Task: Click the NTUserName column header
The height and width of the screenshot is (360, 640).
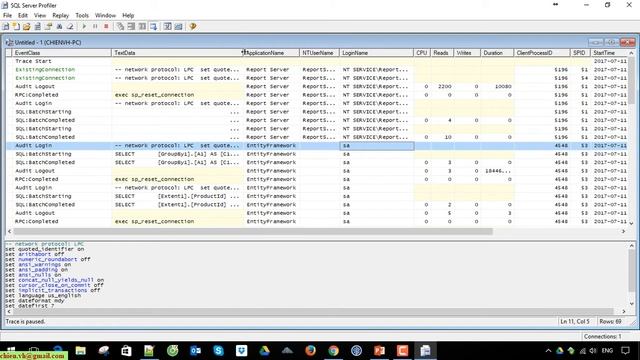Action: click(319, 53)
